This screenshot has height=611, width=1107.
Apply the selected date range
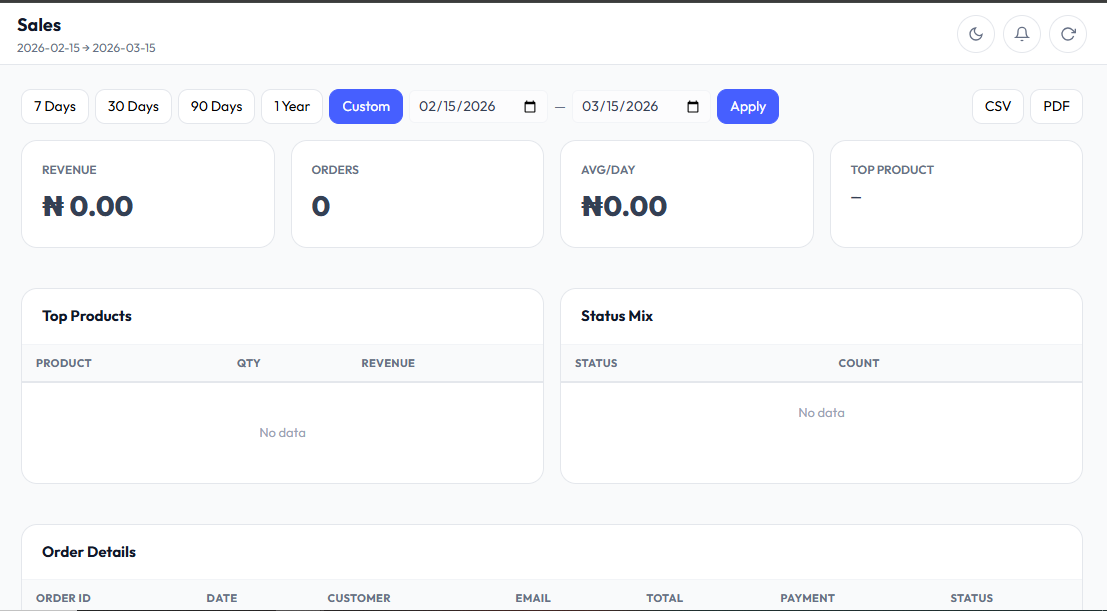click(x=748, y=107)
